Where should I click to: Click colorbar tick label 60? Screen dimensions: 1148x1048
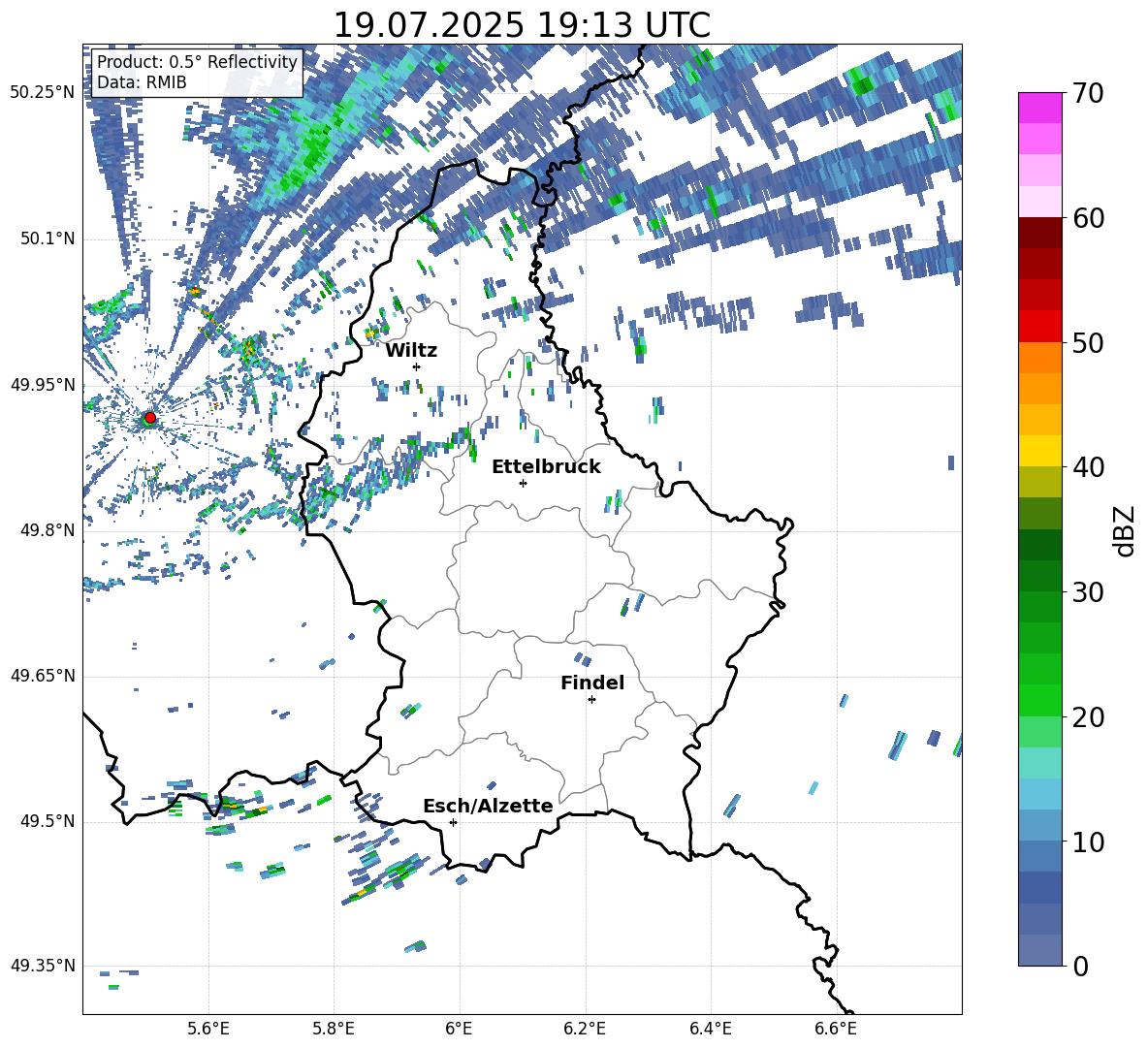point(1088,218)
